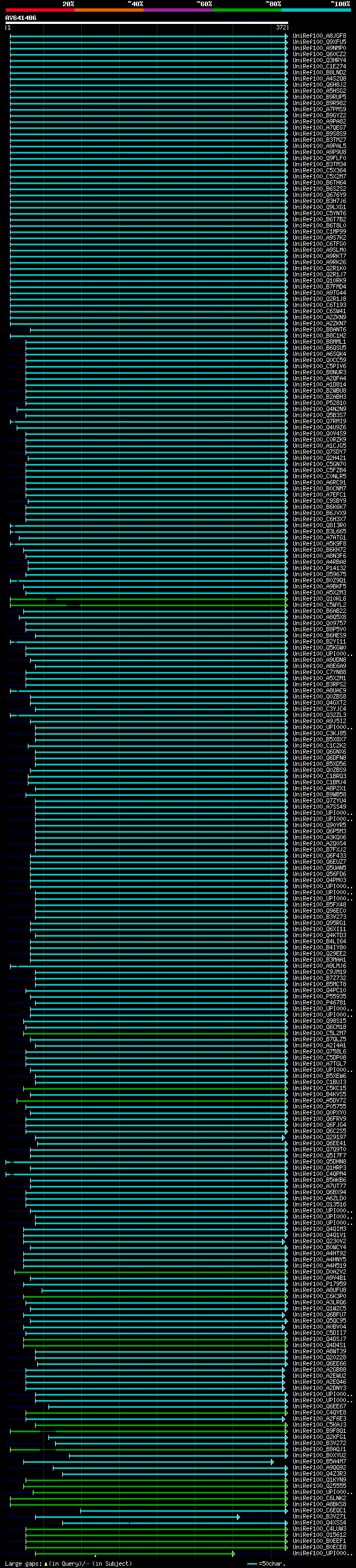356x1568 pixels.
Task: Select hit label UniRef100_Q9LXG1
Action: coord(319,207)
